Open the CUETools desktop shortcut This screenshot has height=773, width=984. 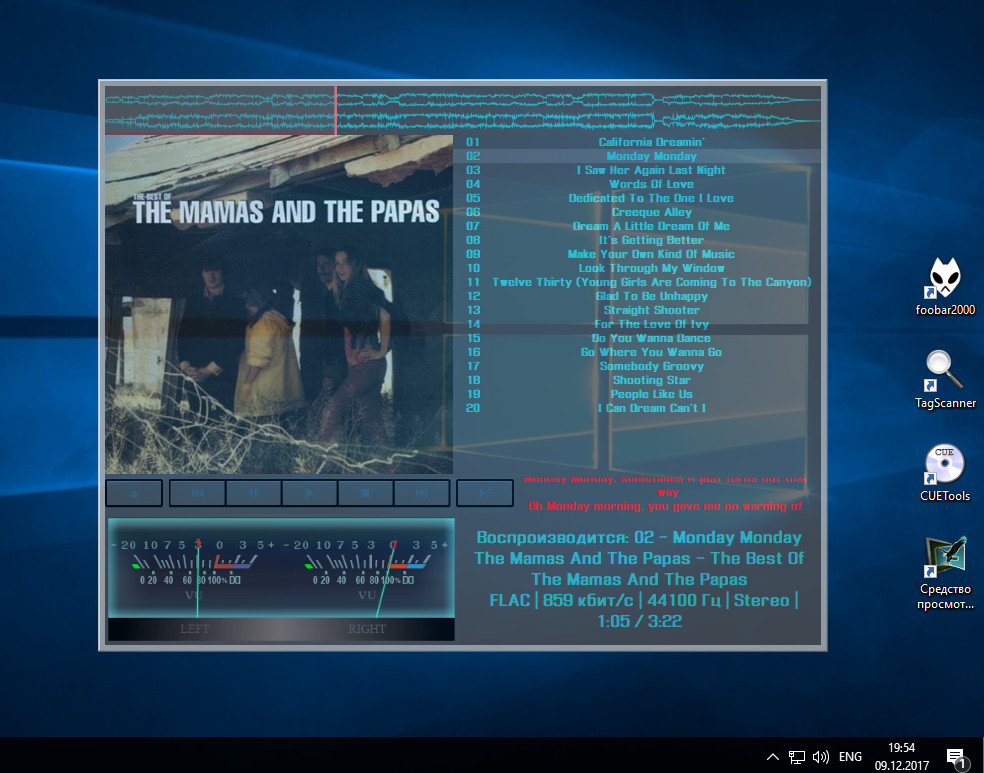click(x=945, y=472)
